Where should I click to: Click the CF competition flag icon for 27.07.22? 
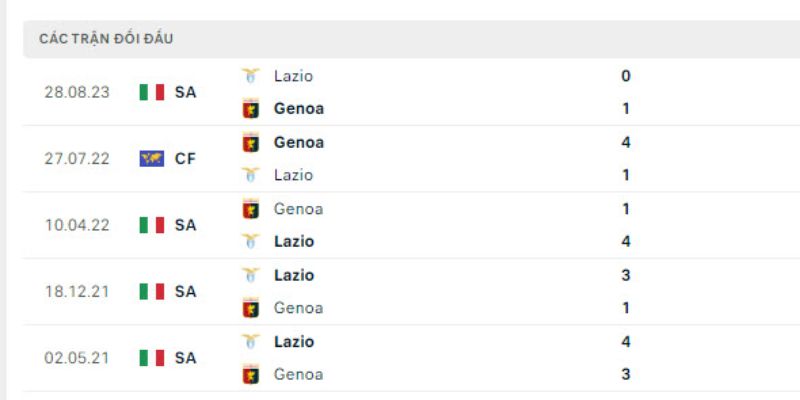(152, 158)
